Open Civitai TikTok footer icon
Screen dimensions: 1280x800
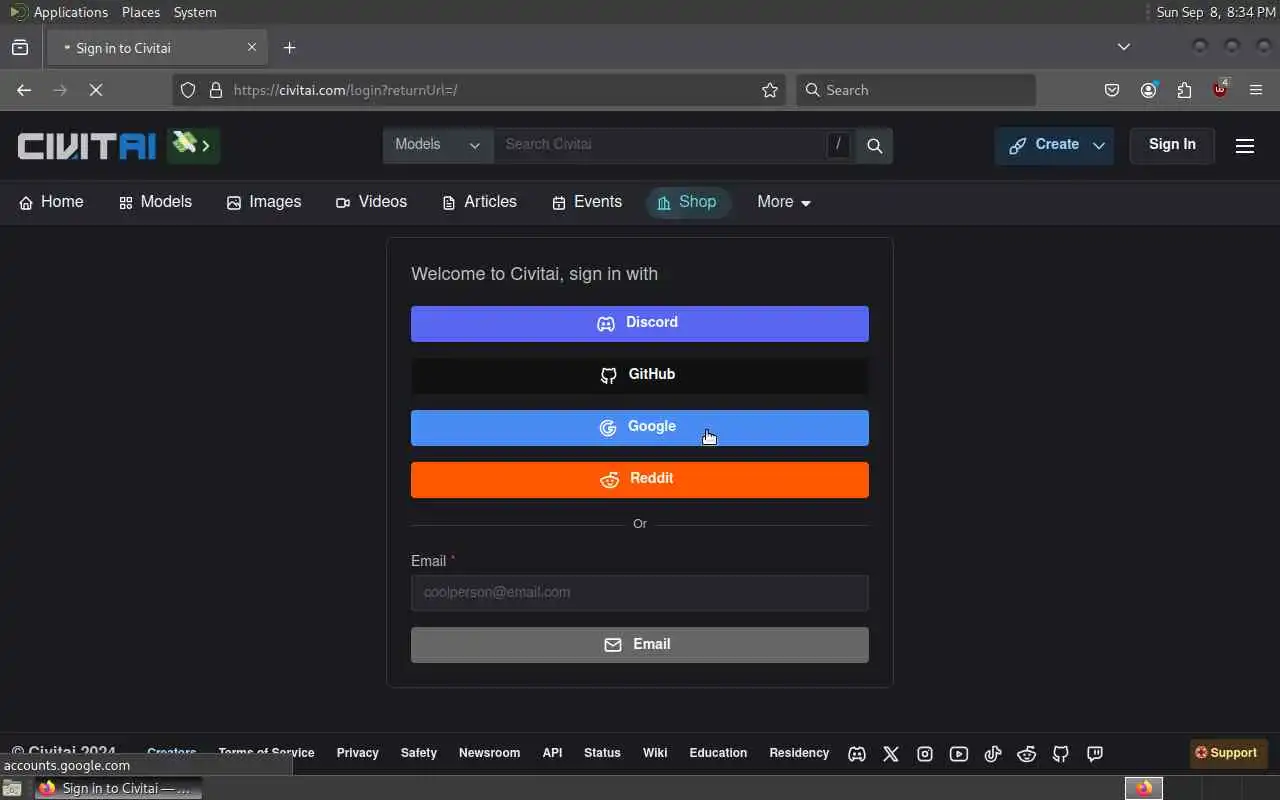993,754
